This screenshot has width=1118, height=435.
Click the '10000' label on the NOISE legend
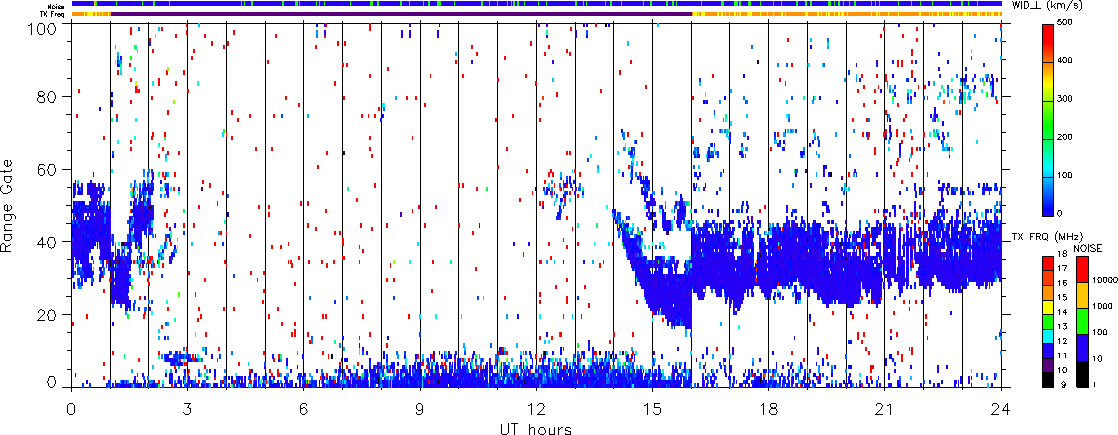pos(1104,280)
